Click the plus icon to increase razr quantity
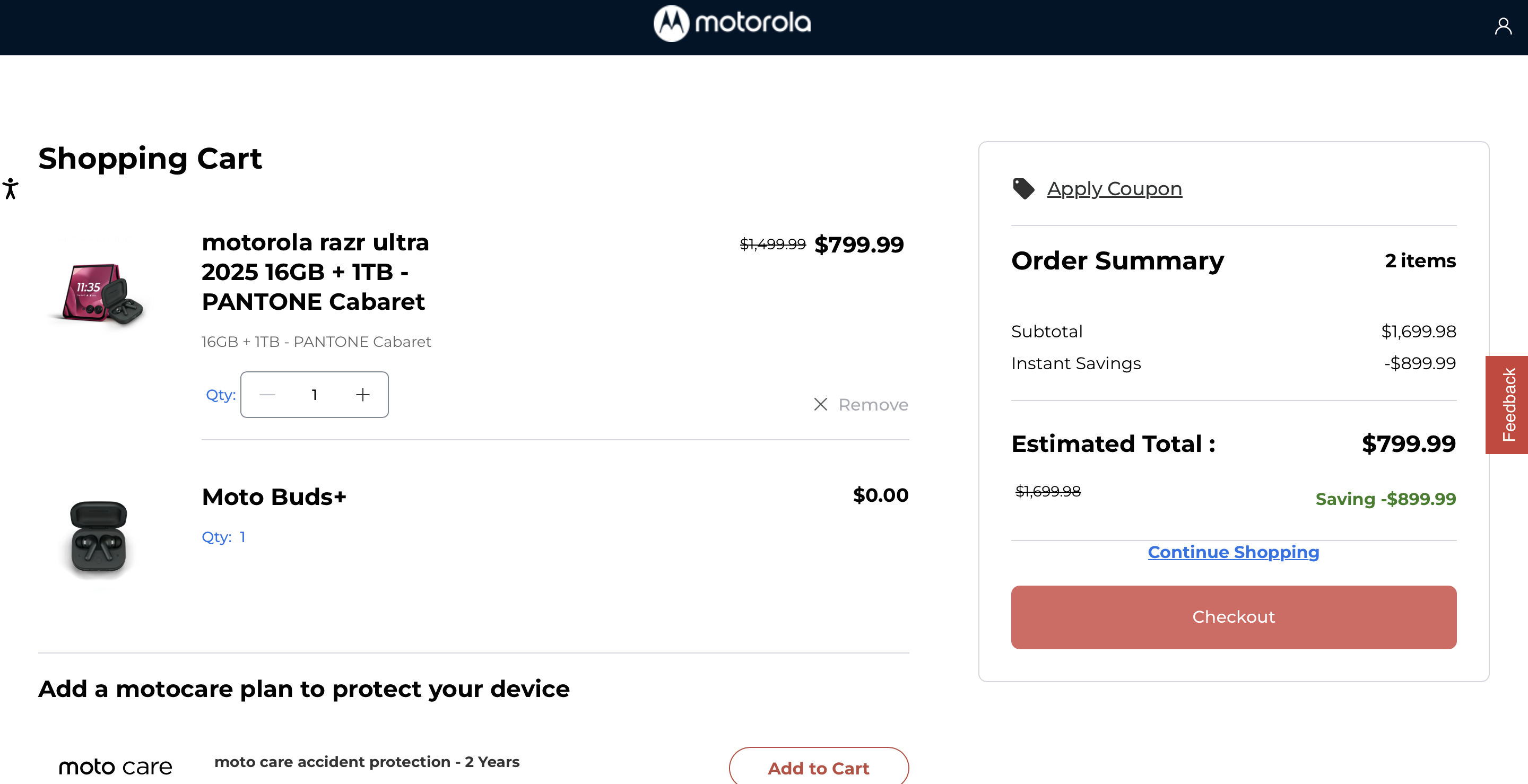This screenshot has height=784, width=1528. coord(362,394)
